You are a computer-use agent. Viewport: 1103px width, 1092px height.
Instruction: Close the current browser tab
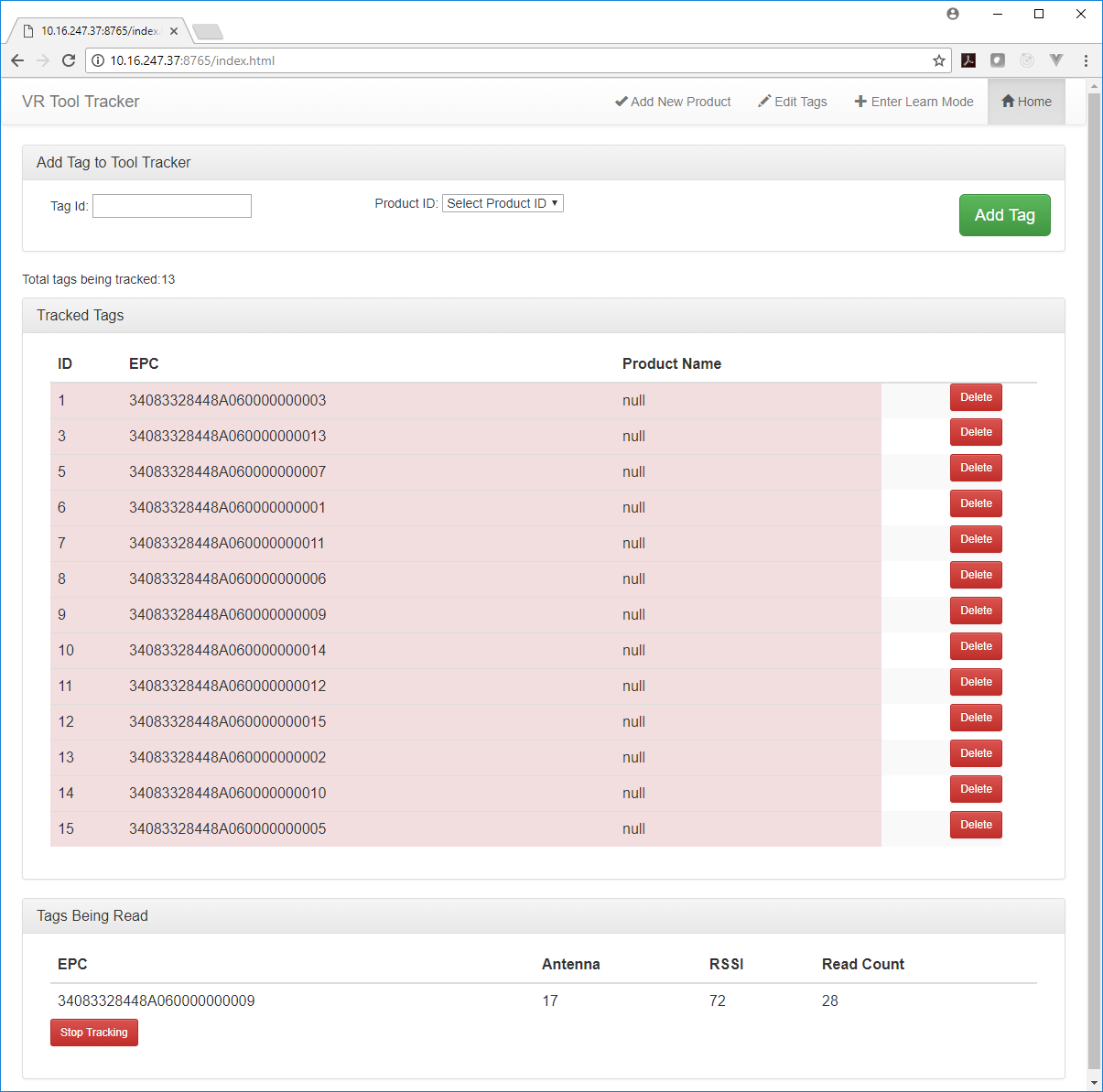click(174, 31)
